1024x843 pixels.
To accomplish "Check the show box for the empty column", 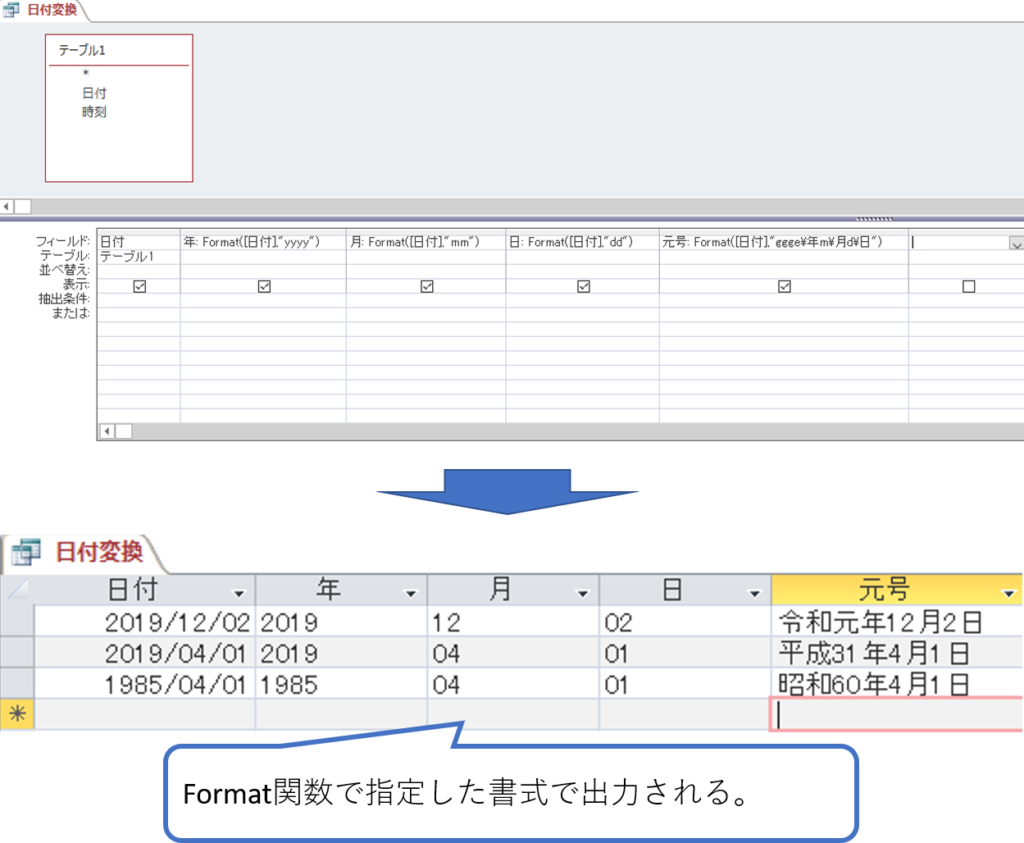I will (x=968, y=287).
